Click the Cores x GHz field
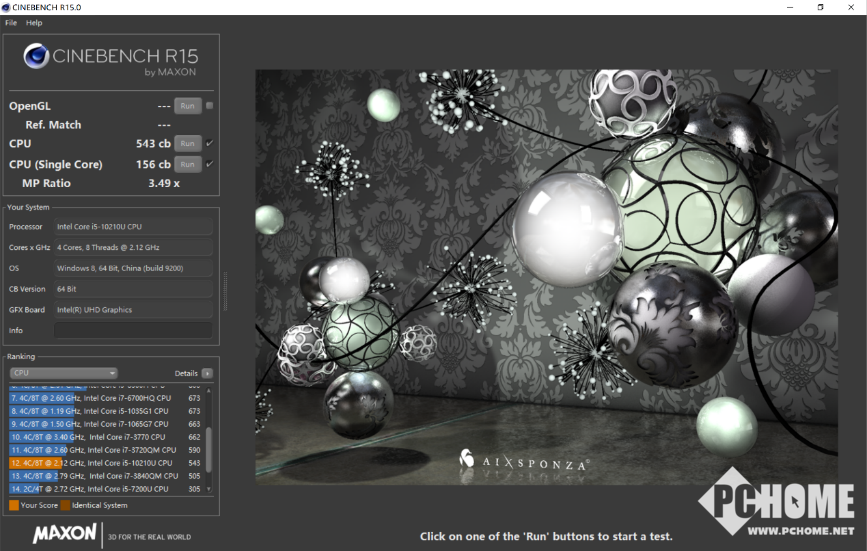The height and width of the screenshot is (551, 867). 133,248
